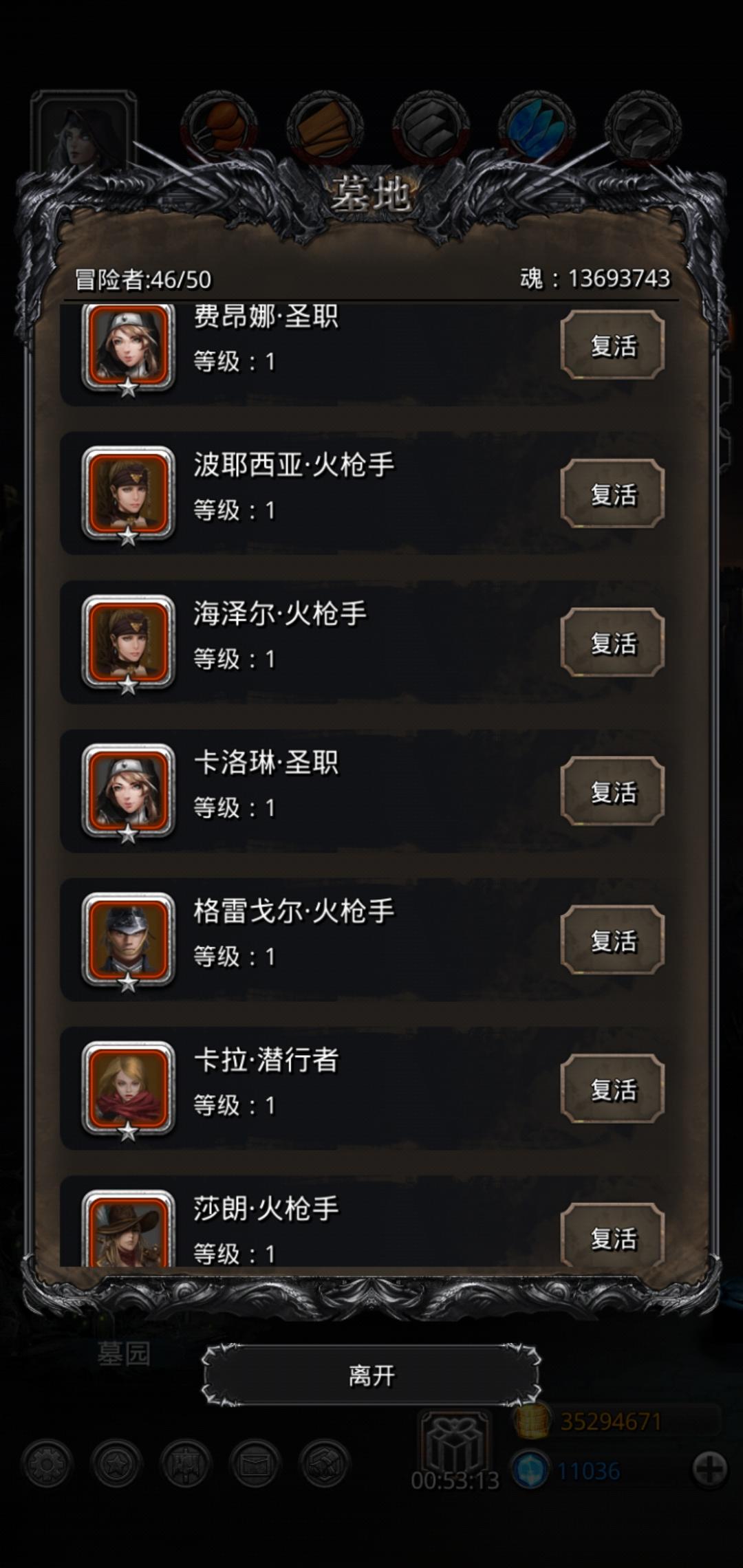
Task: Select 卡拉 stalker portrait
Action: click(x=128, y=1089)
